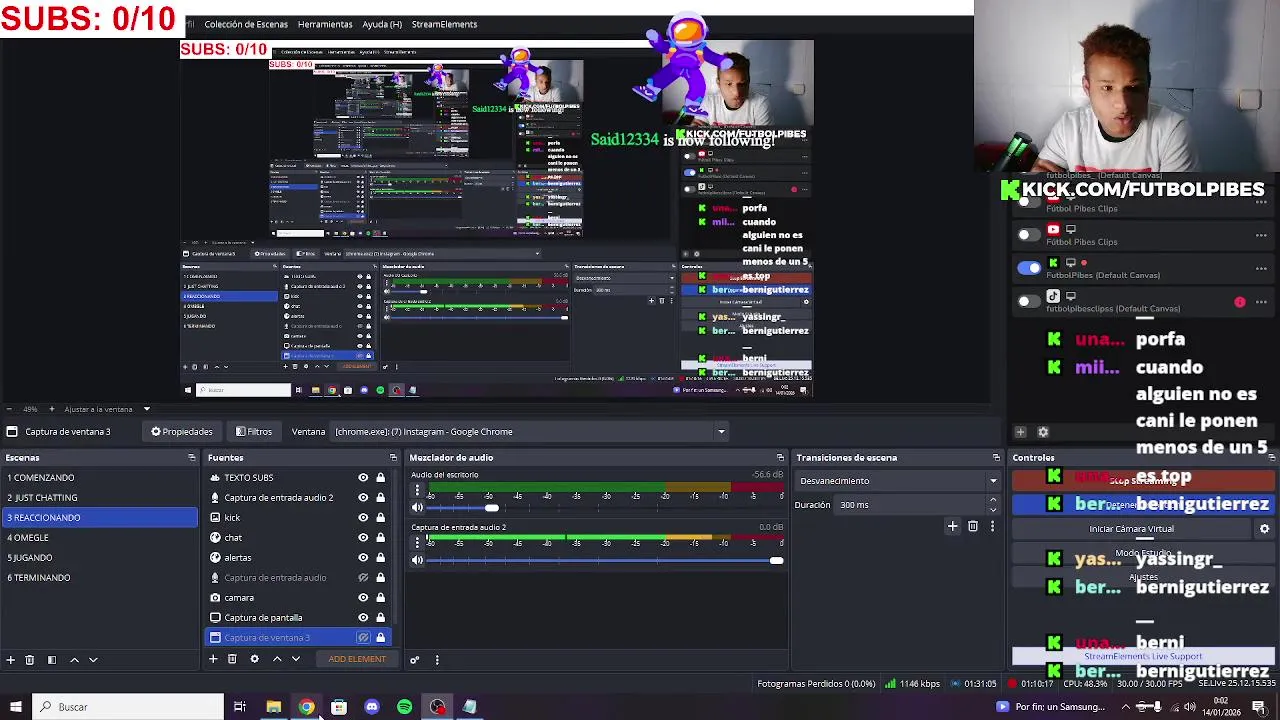The image size is (1280, 720).
Task: Move the selected source up
Action: 277,659
